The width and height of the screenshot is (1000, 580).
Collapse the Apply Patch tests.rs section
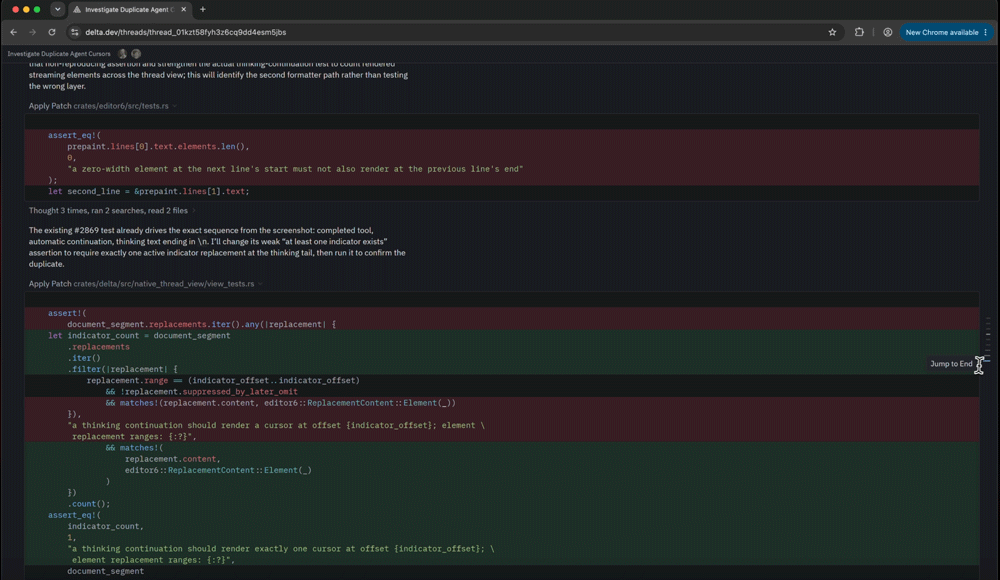[x=175, y=106]
